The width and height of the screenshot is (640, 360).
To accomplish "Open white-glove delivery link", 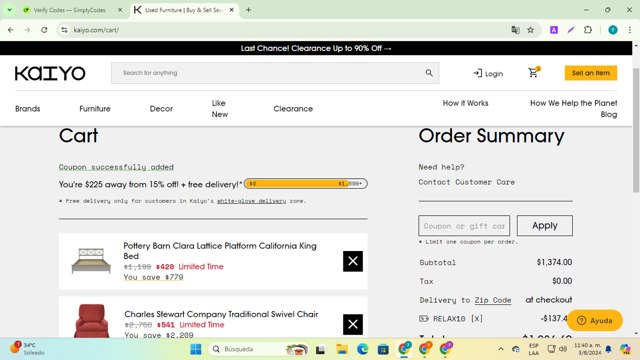I will [x=251, y=201].
